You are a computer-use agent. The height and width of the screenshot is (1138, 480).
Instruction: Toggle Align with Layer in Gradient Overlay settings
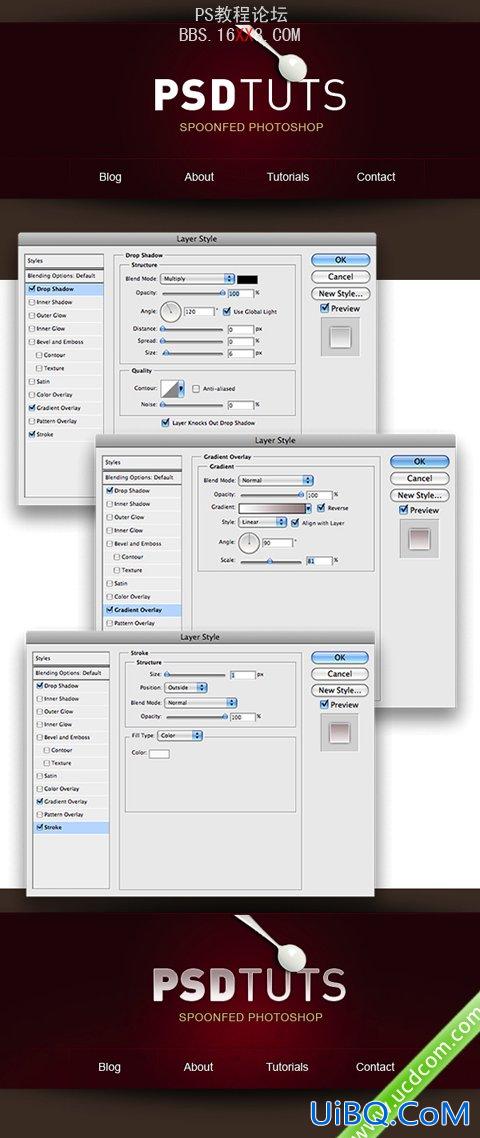[295, 523]
